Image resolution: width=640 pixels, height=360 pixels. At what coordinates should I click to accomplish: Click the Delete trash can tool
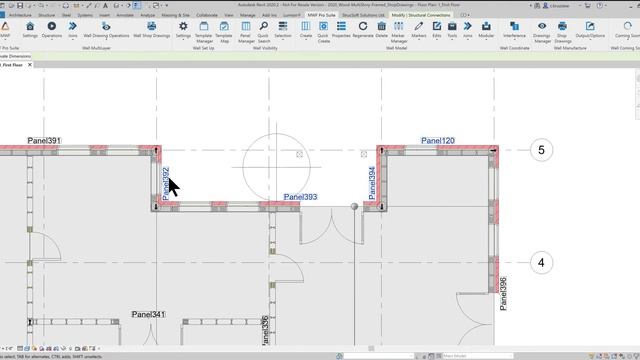click(381, 29)
